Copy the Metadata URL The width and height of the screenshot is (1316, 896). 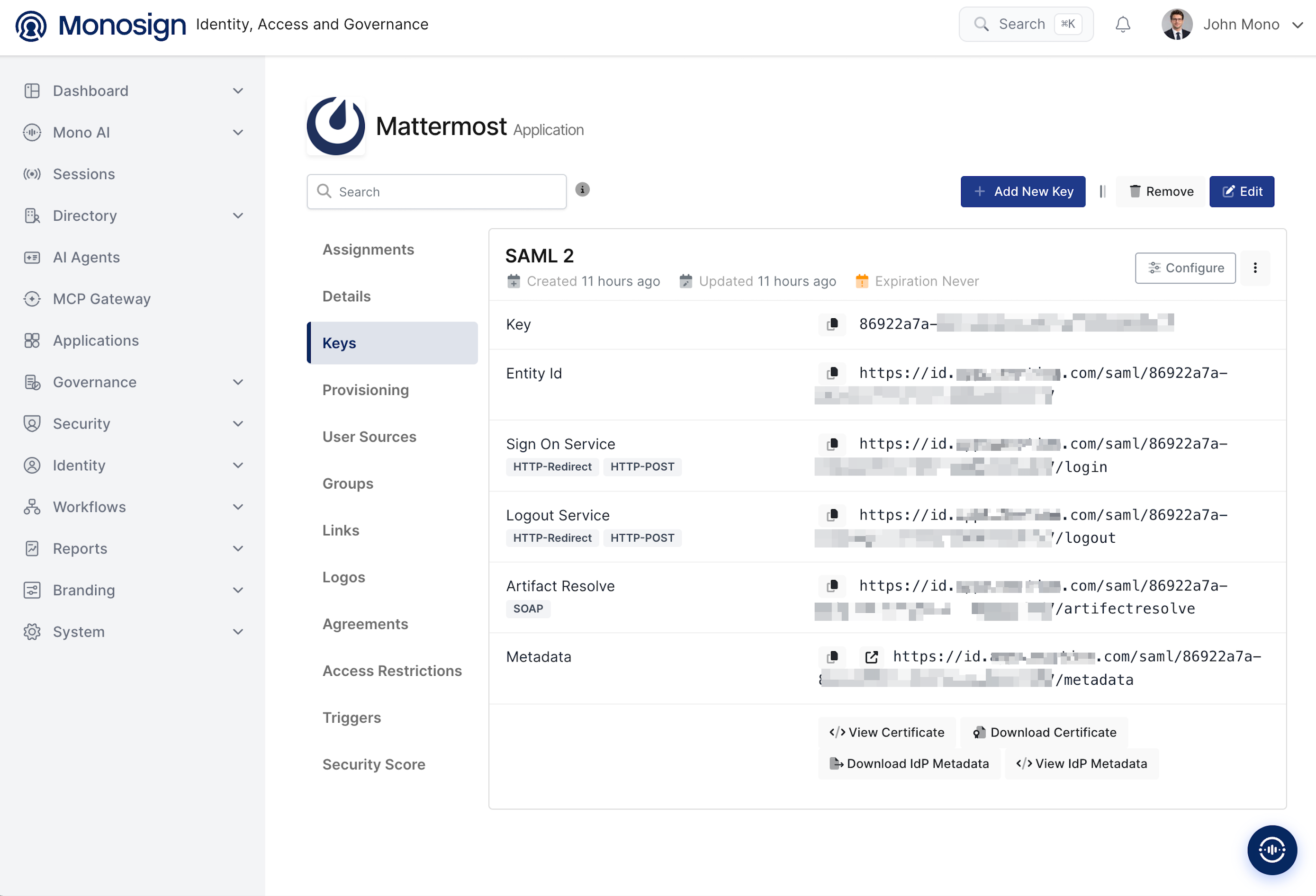[x=832, y=656]
